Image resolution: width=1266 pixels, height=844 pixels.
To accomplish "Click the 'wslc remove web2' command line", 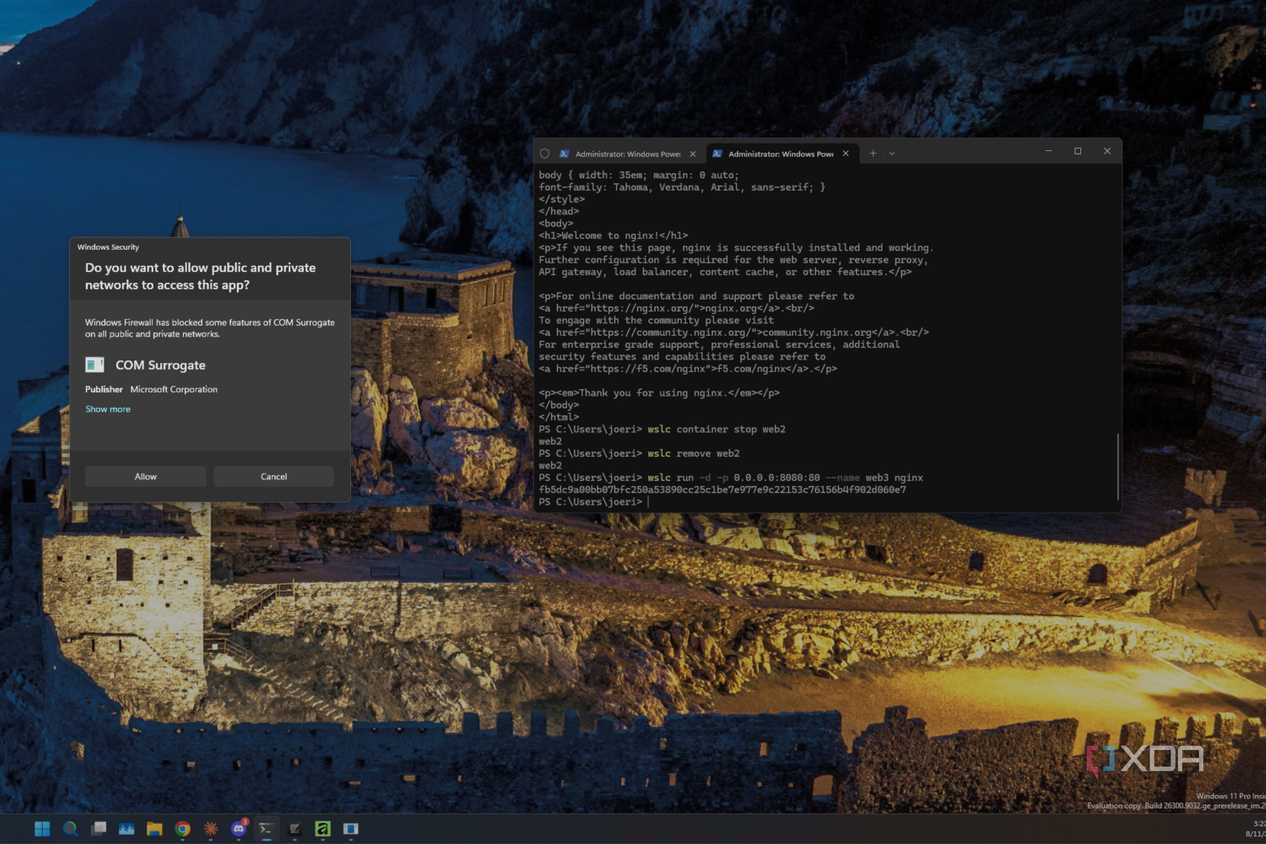I will [639, 453].
